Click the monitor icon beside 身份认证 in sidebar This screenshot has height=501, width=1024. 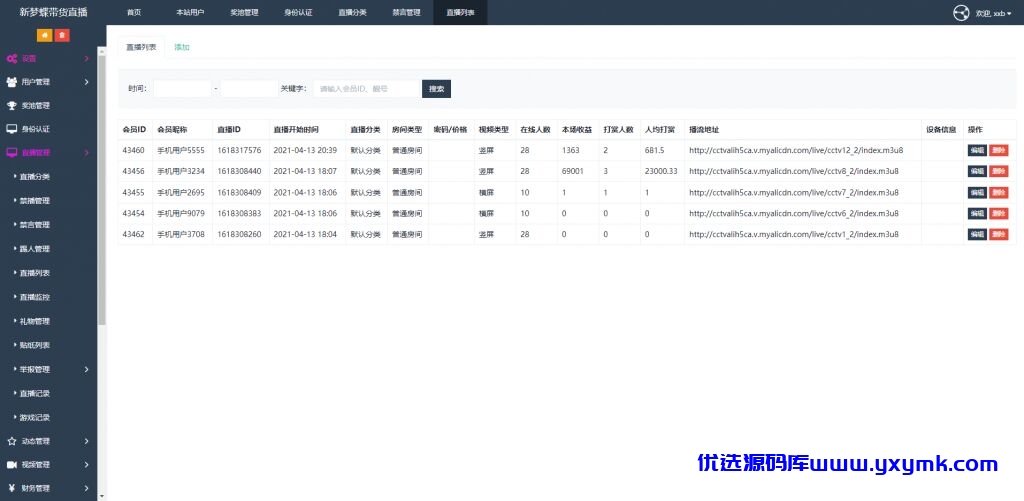coord(12,129)
